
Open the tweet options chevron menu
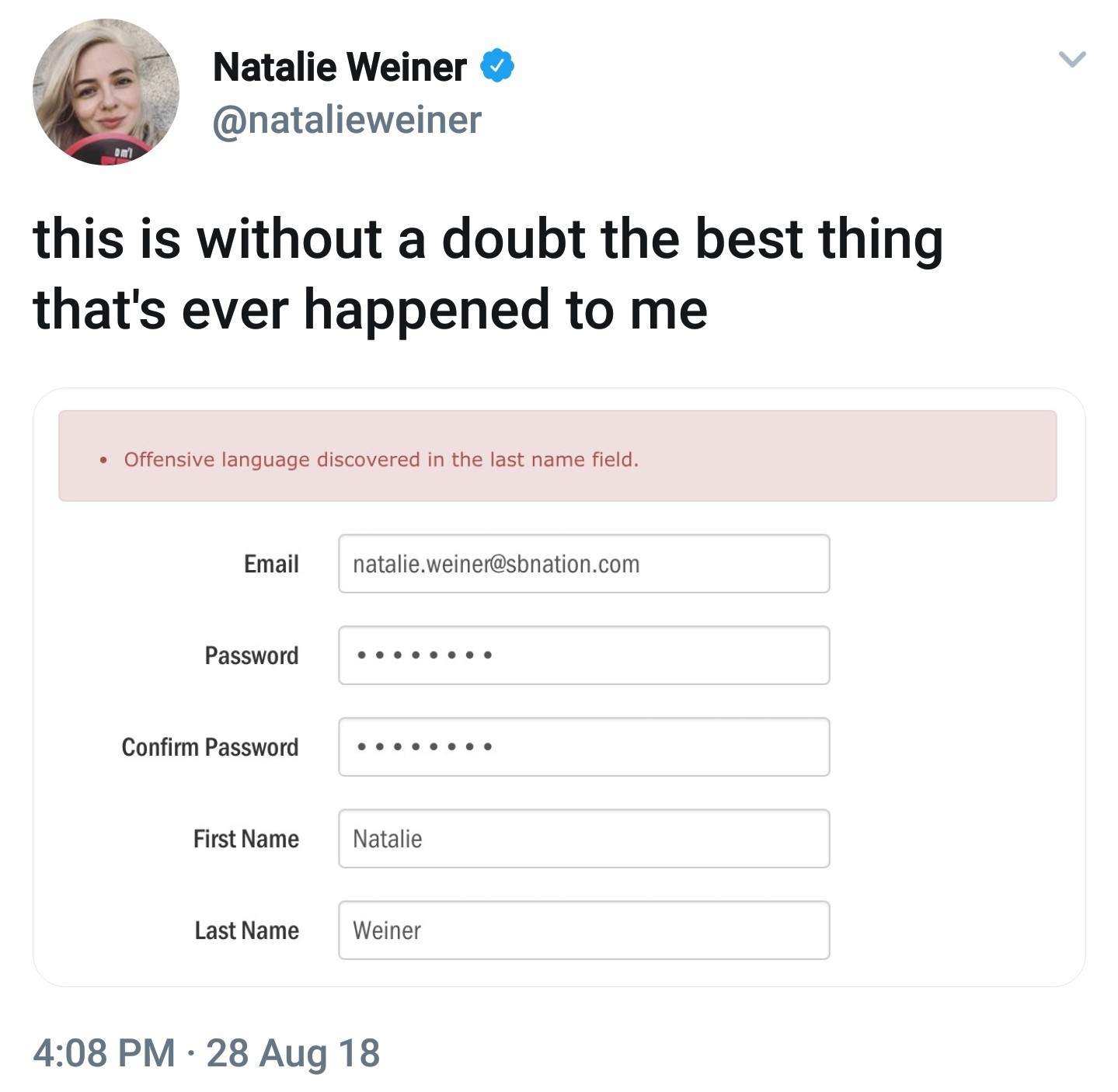coord(1072,59)
